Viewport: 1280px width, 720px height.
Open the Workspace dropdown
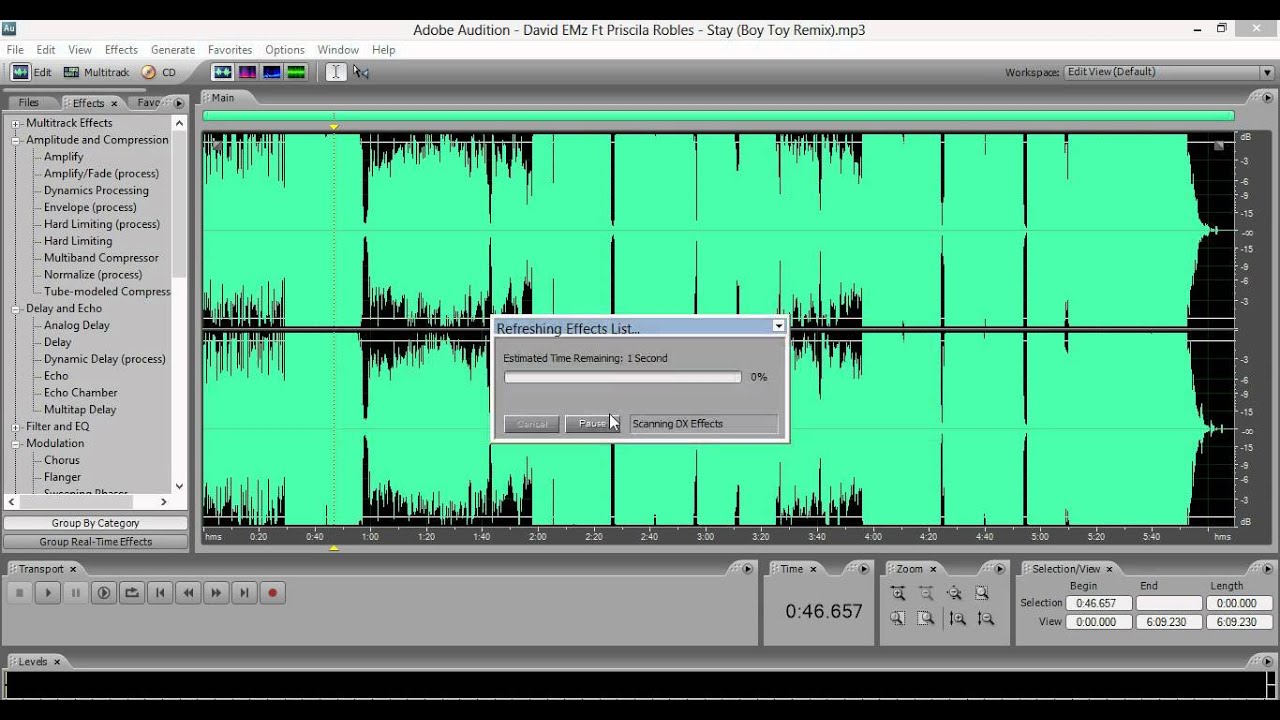(1267, 72)
